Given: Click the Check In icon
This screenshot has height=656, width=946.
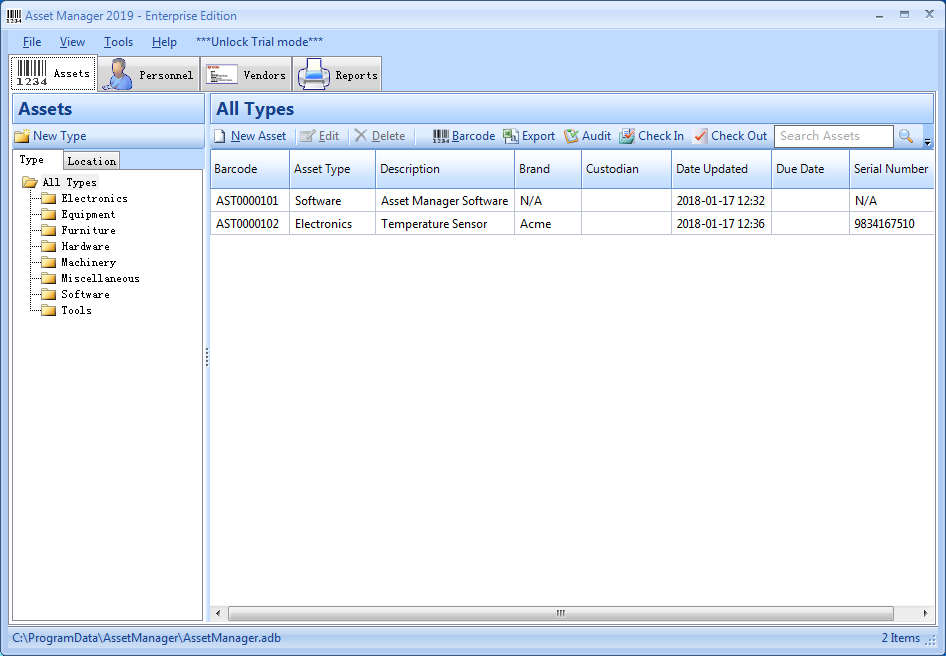Looking at the screenshot, I should click(x=627, y=136).
